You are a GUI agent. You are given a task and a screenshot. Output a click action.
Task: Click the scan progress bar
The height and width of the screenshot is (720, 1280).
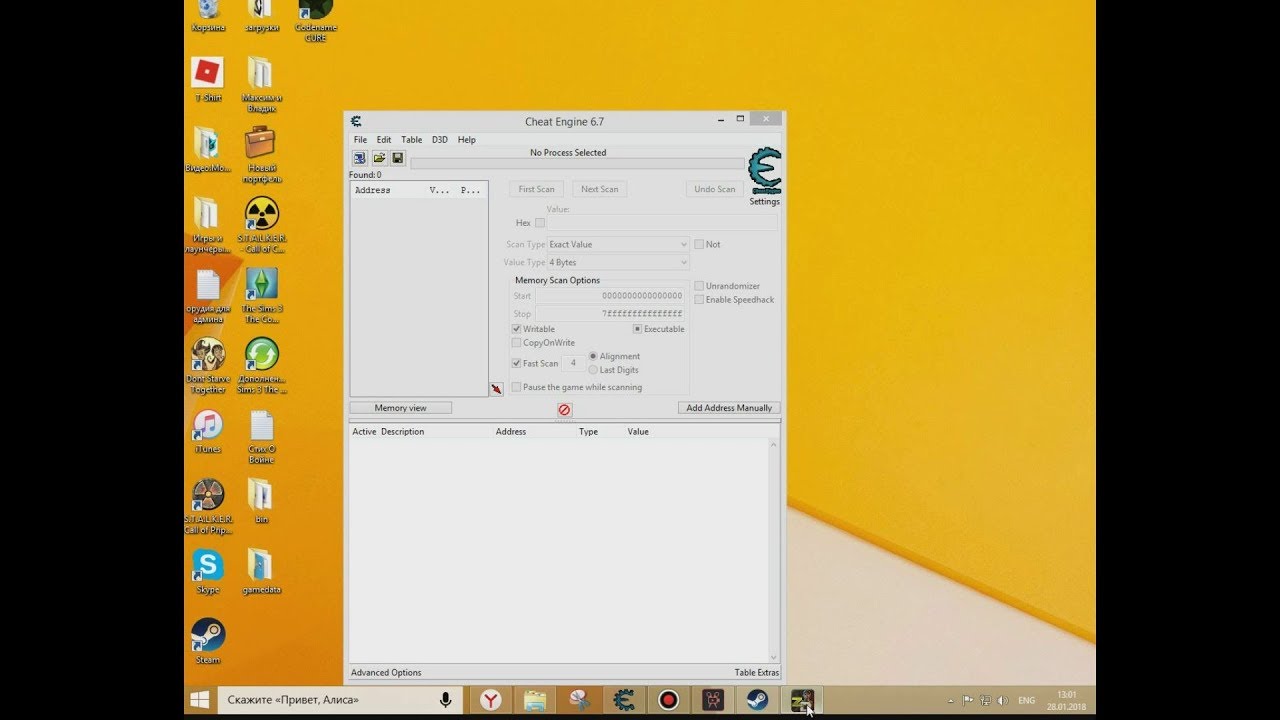pyautogui.click(x=577, y=164)
